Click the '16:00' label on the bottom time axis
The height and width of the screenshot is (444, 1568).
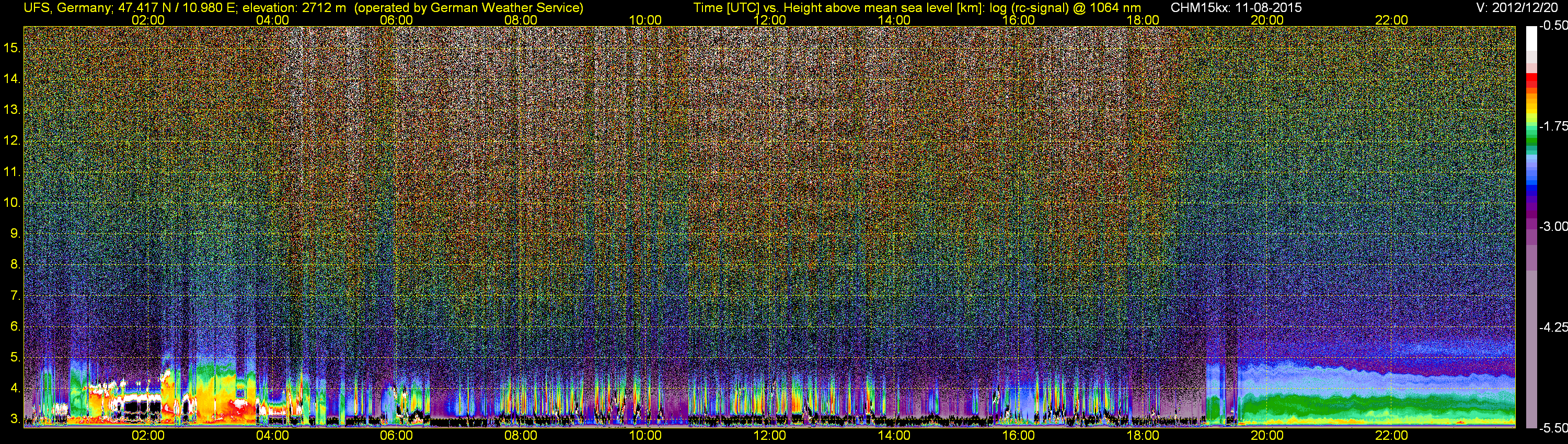pos(1018,436)
